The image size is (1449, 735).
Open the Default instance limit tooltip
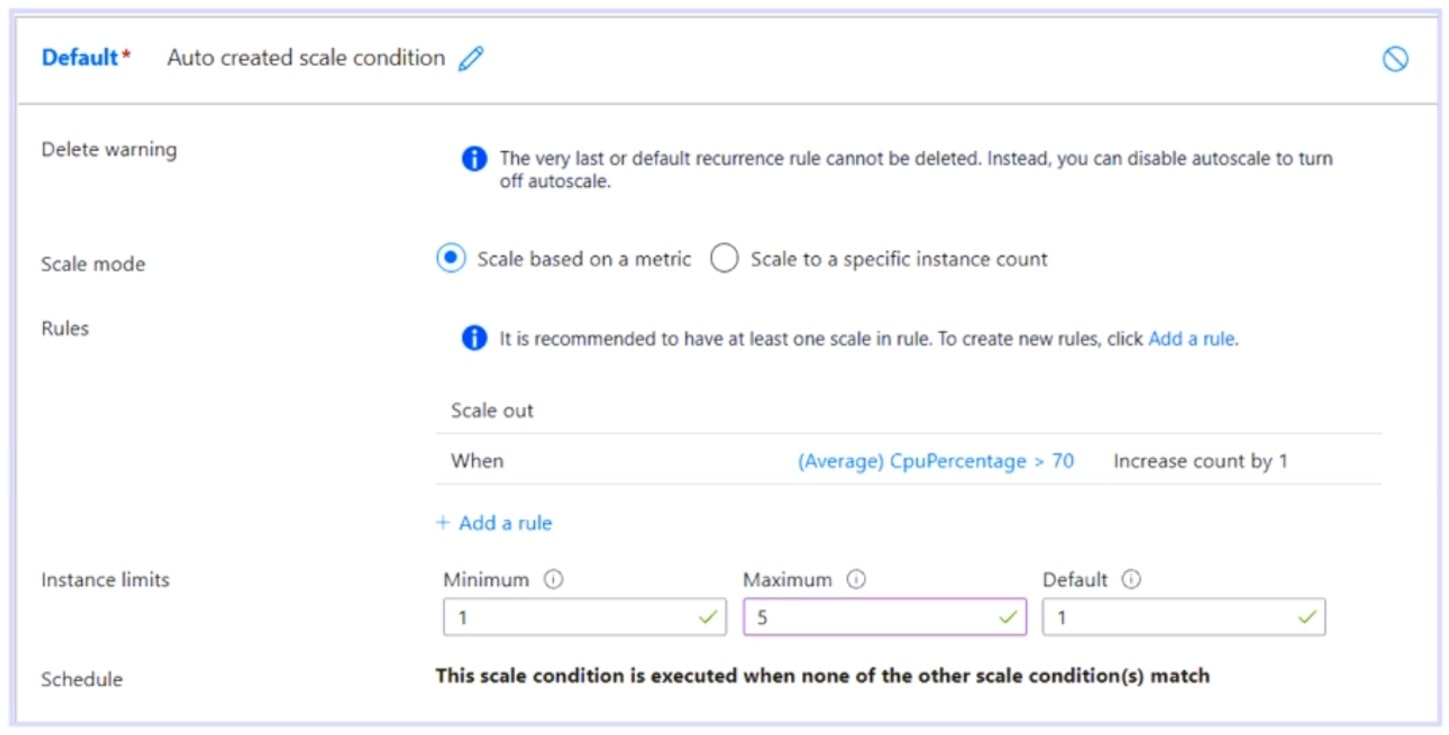coord(1129,579)
